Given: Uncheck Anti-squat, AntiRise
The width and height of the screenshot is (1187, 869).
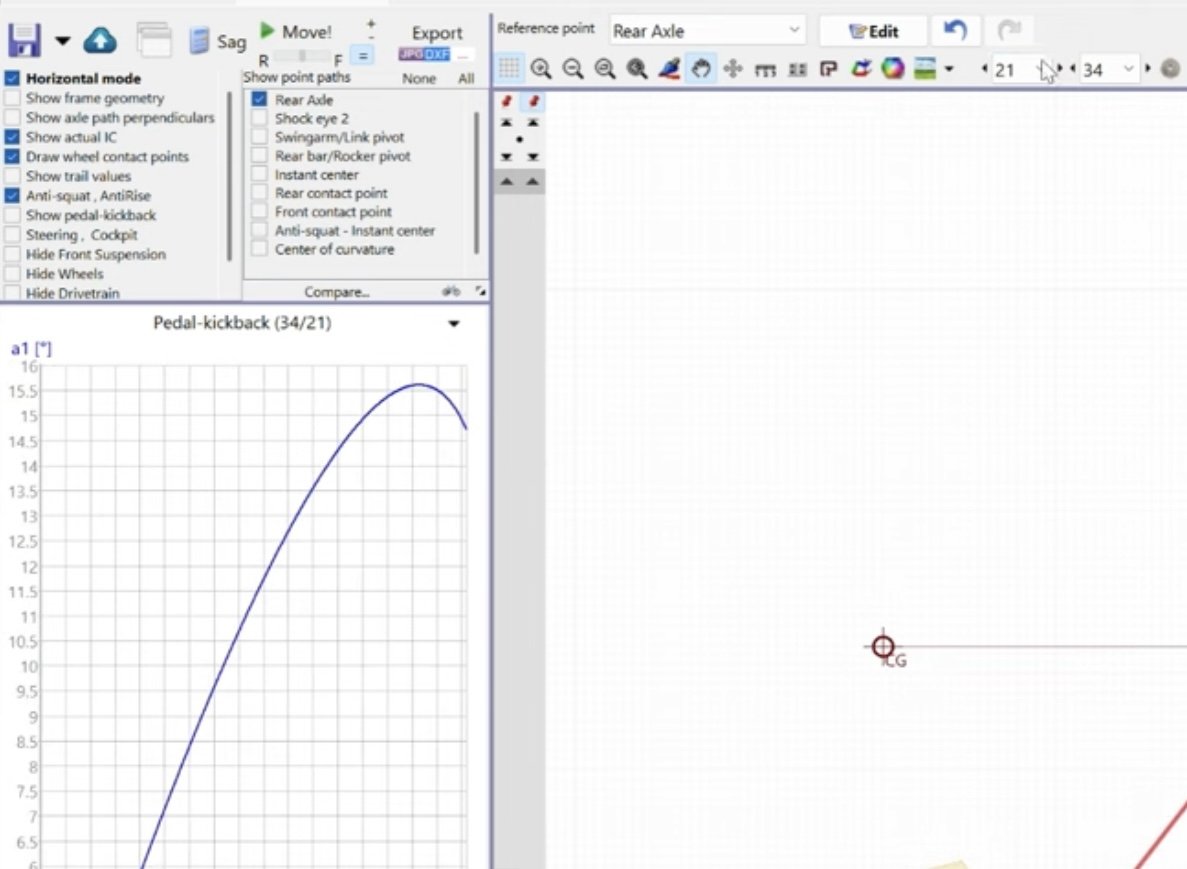Looking at the screenshot, I should pos(12,195).
